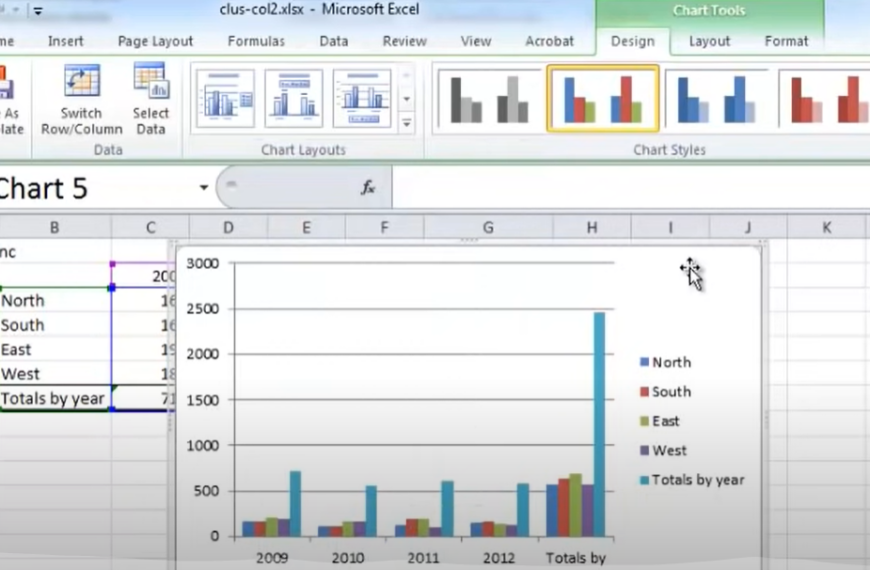
Task: Open the Select Data dialog
Action: (151, 100)
